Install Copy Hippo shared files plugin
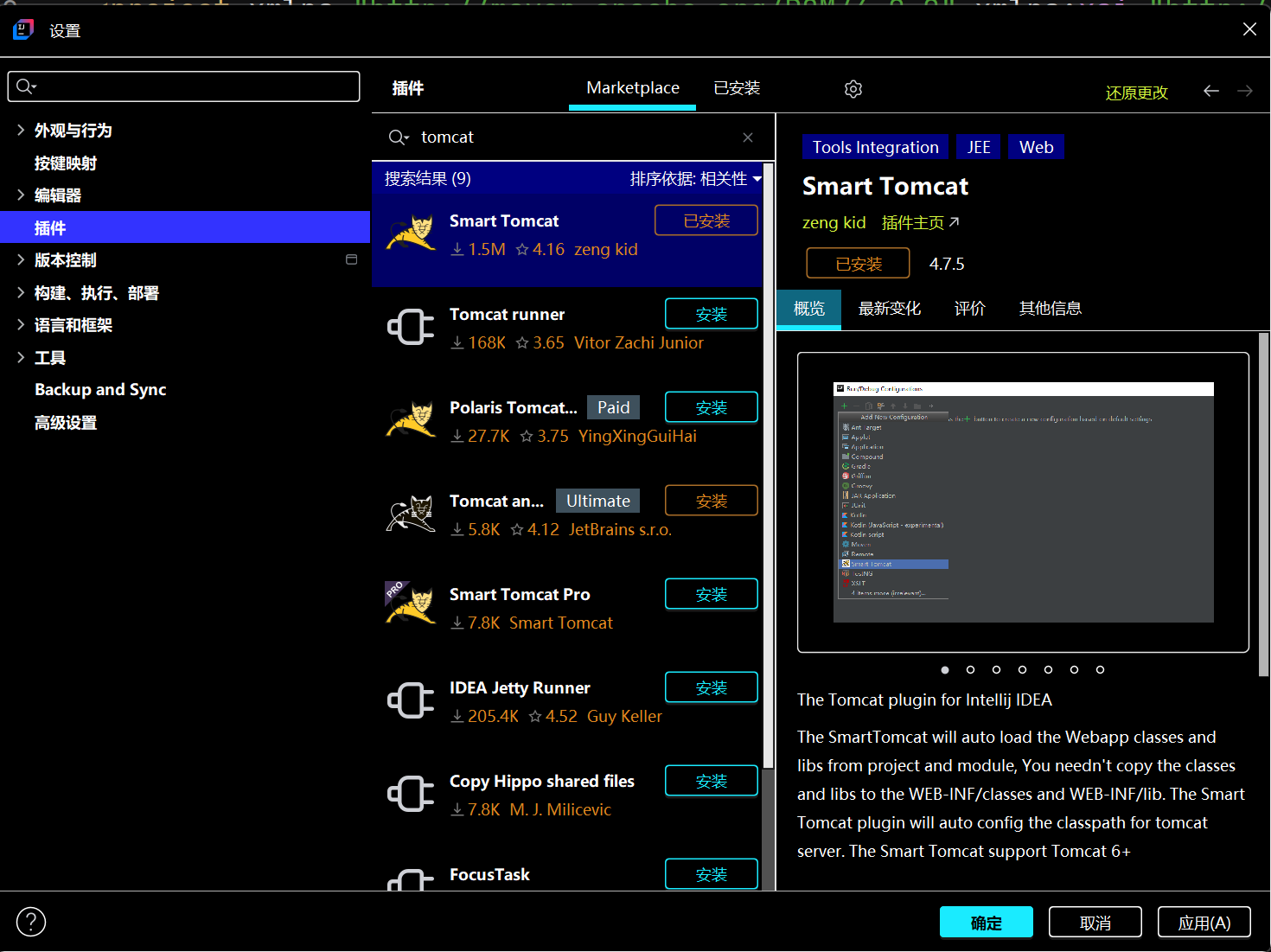 click(x=712, y=781)
